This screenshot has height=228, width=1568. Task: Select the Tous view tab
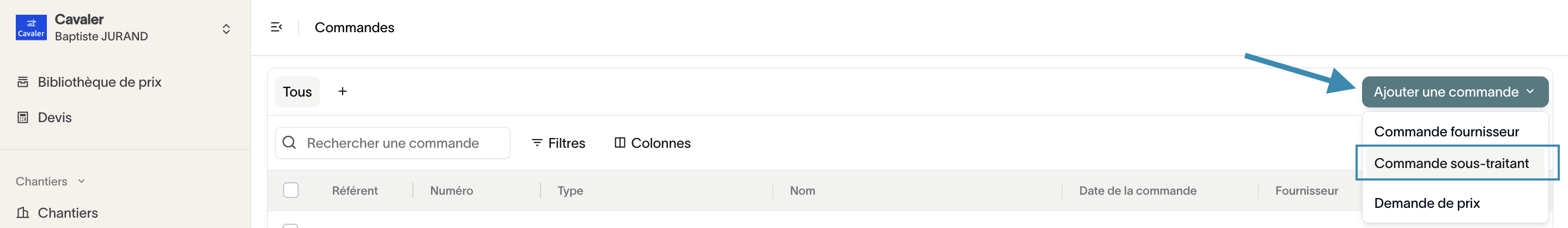click(x=297, y=92)
